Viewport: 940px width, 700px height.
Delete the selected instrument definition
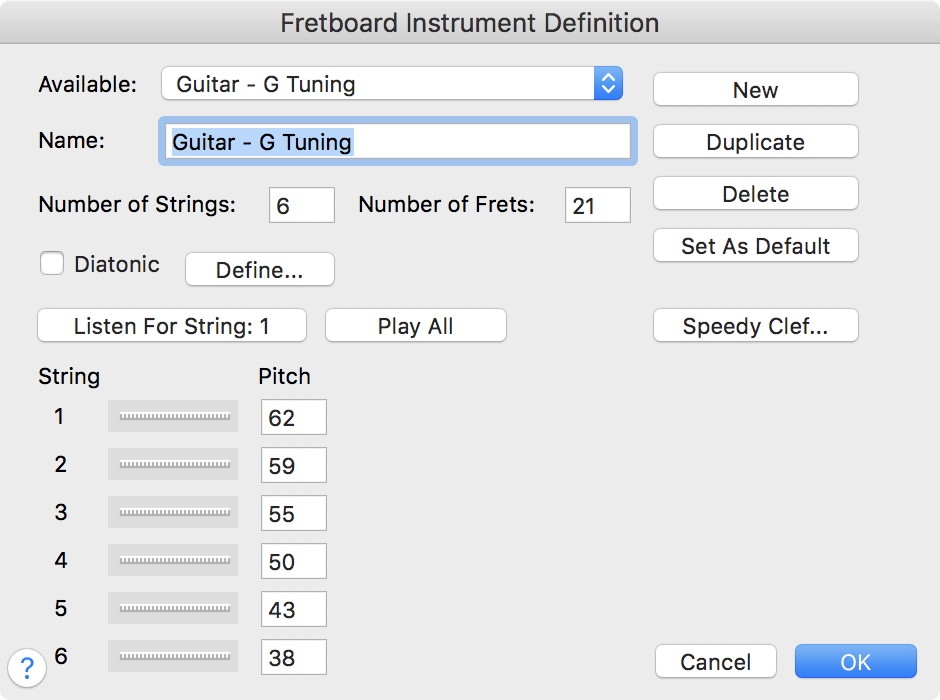tap(755, 194)
